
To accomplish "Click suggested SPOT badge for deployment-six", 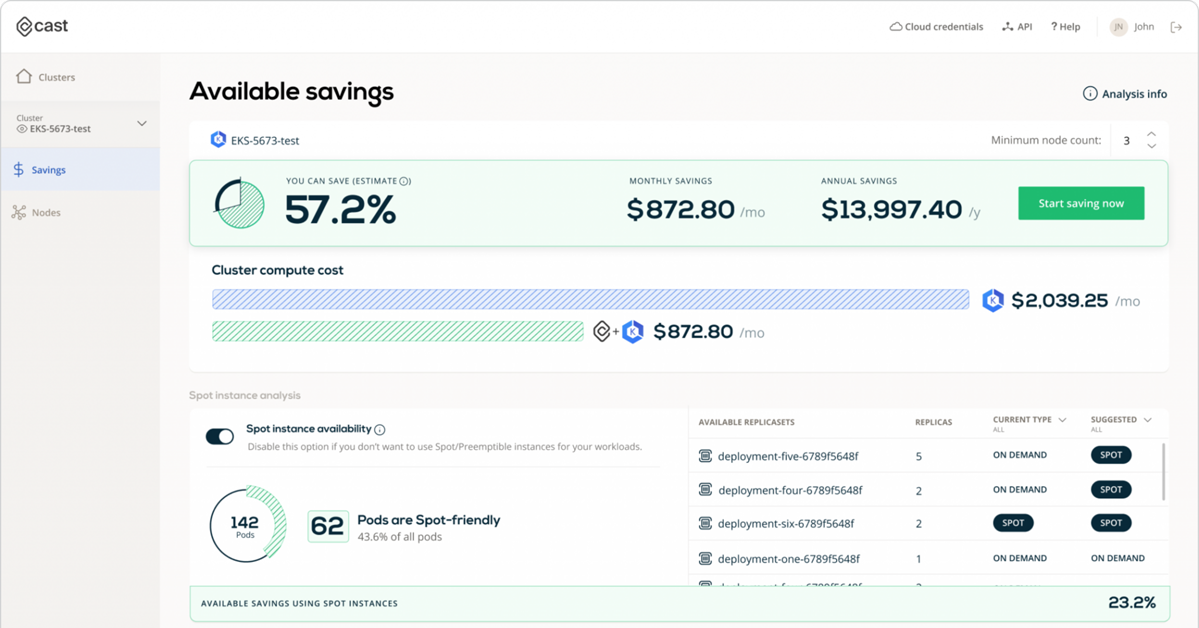I will pyautogui.click(x=1110, y=523).
